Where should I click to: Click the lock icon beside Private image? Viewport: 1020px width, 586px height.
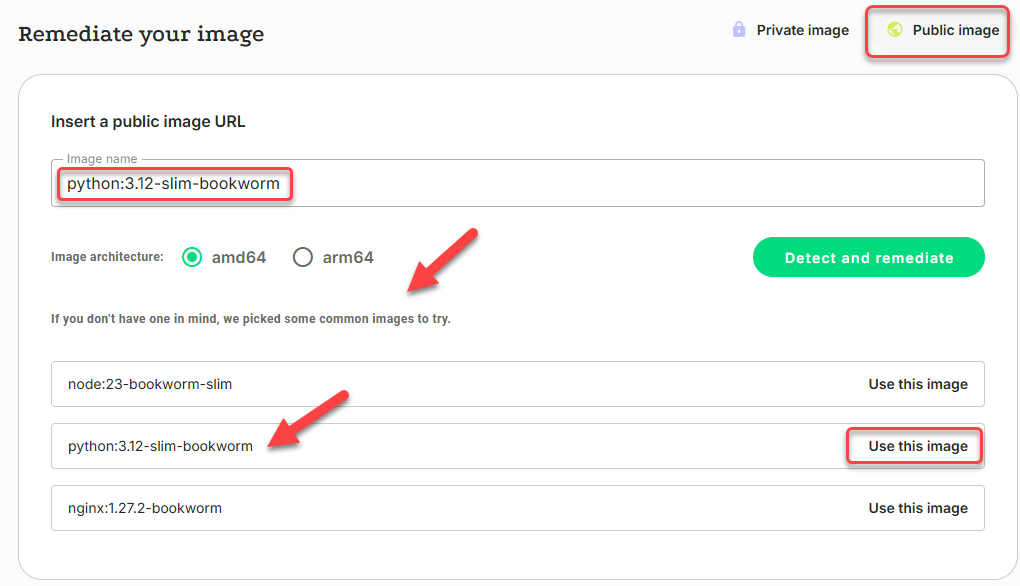[x=739, y=29]
